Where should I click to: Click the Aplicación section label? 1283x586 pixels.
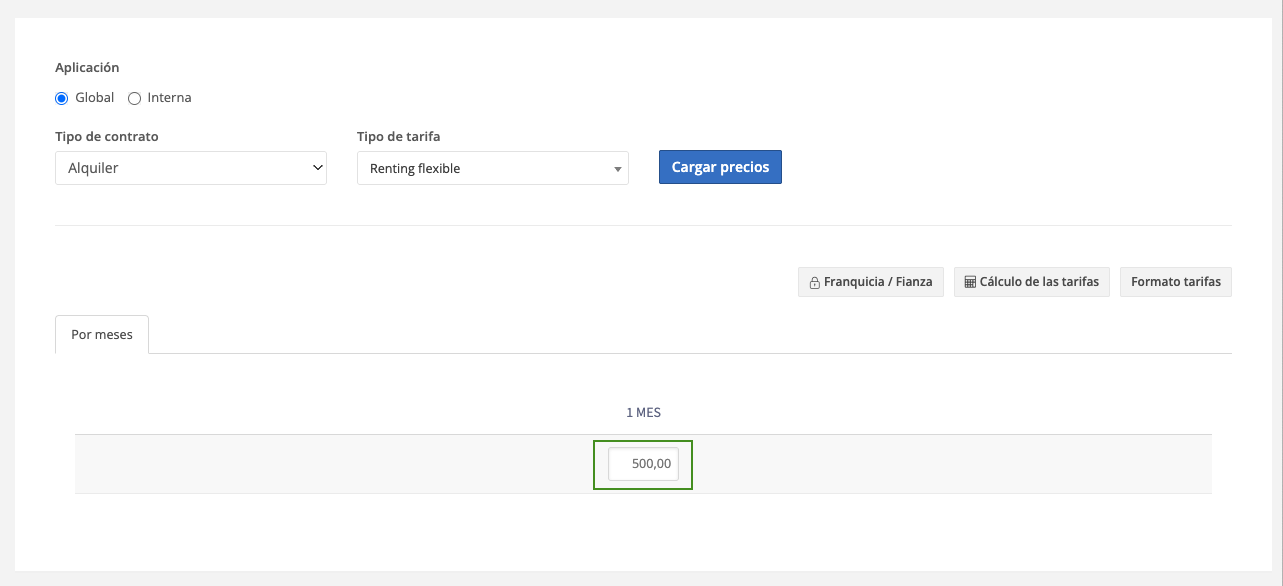(87, 68)
